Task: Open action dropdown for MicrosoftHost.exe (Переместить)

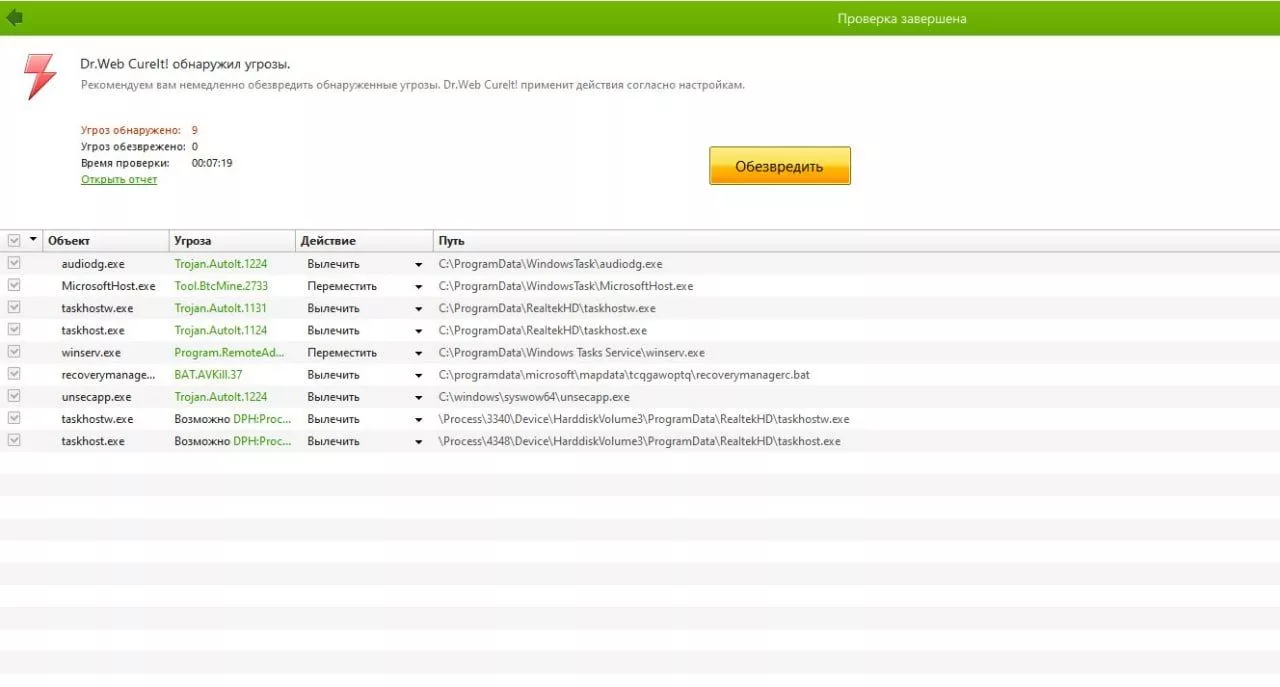Action: pos(419,287)
